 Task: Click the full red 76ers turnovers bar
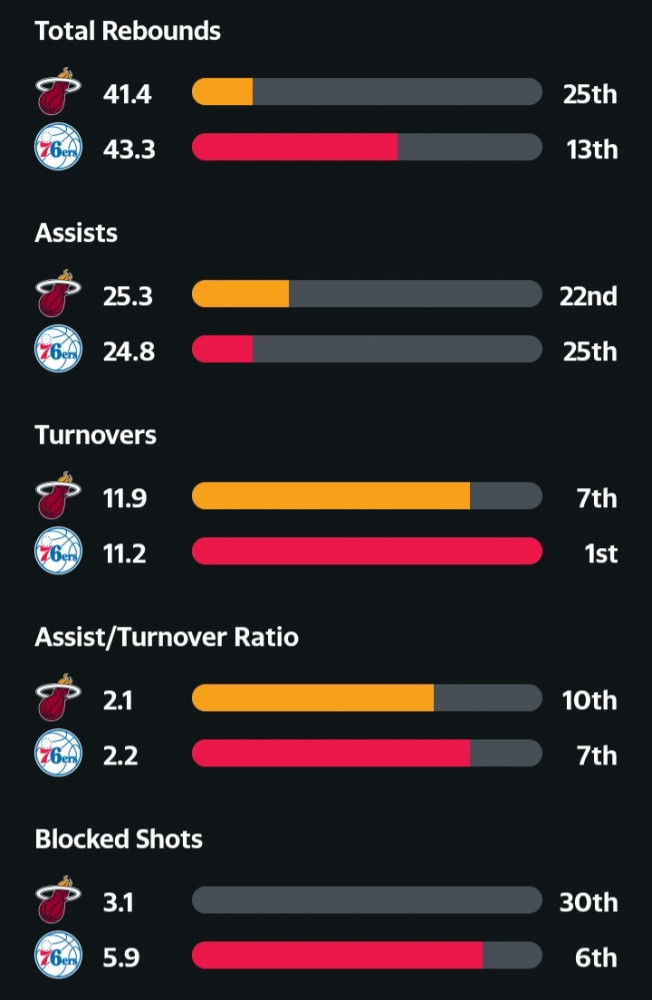(367, 551)
